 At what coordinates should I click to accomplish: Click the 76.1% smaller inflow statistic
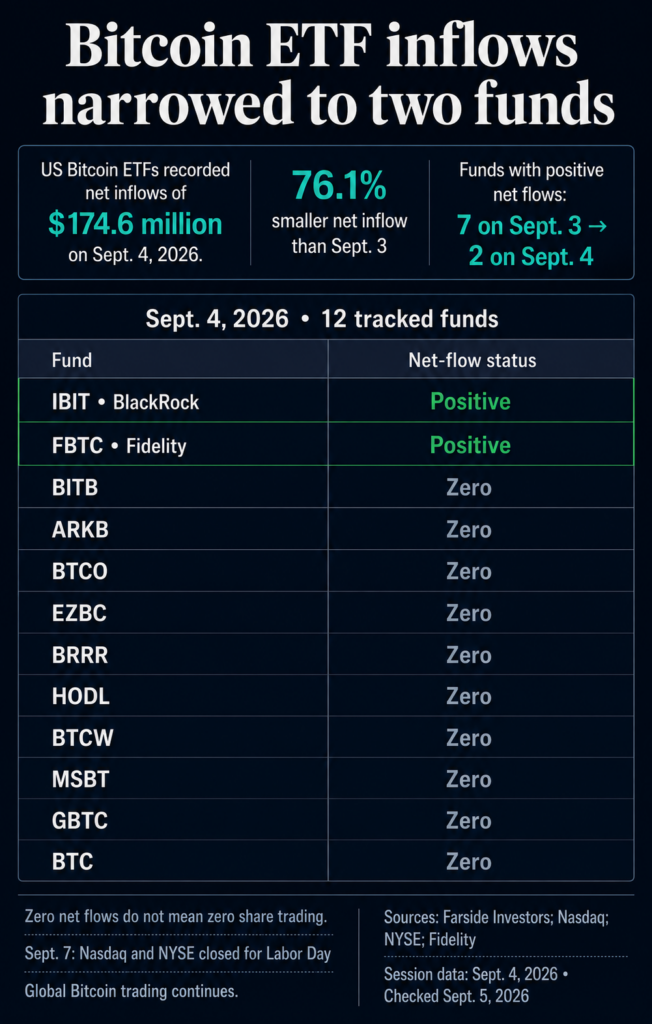click(x=339, y=185)
